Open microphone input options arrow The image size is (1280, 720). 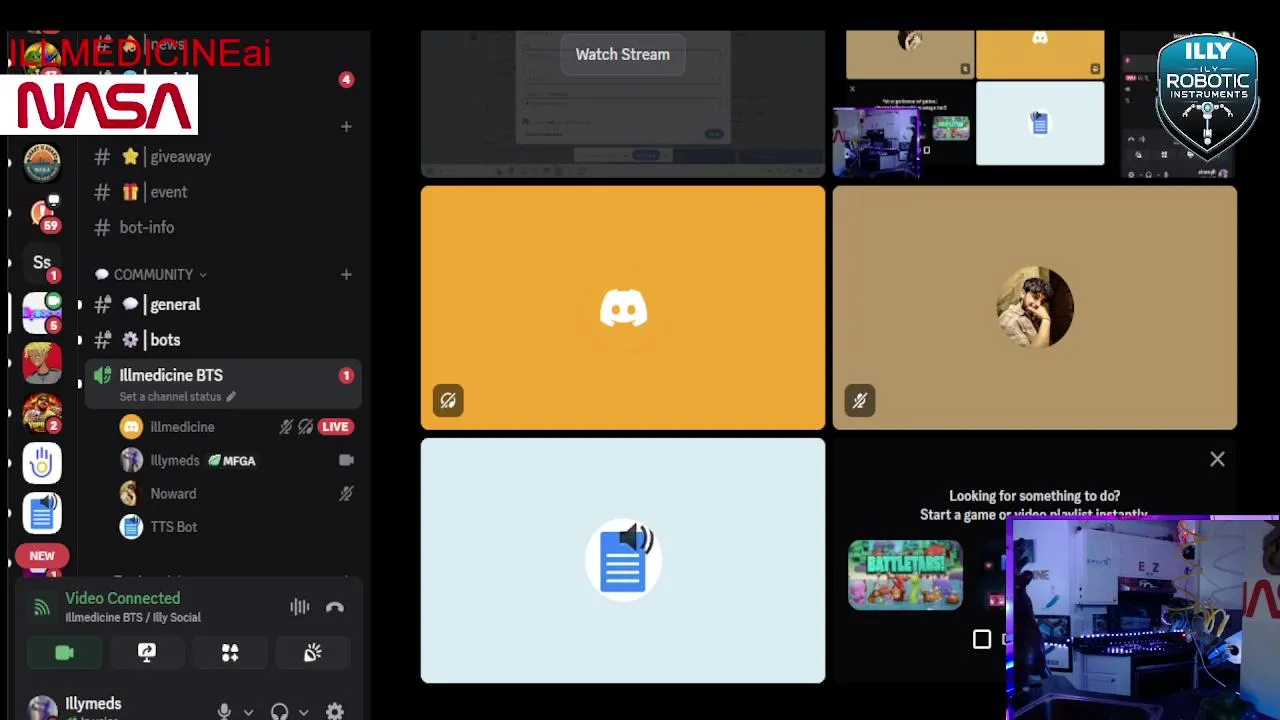(248, 712)
